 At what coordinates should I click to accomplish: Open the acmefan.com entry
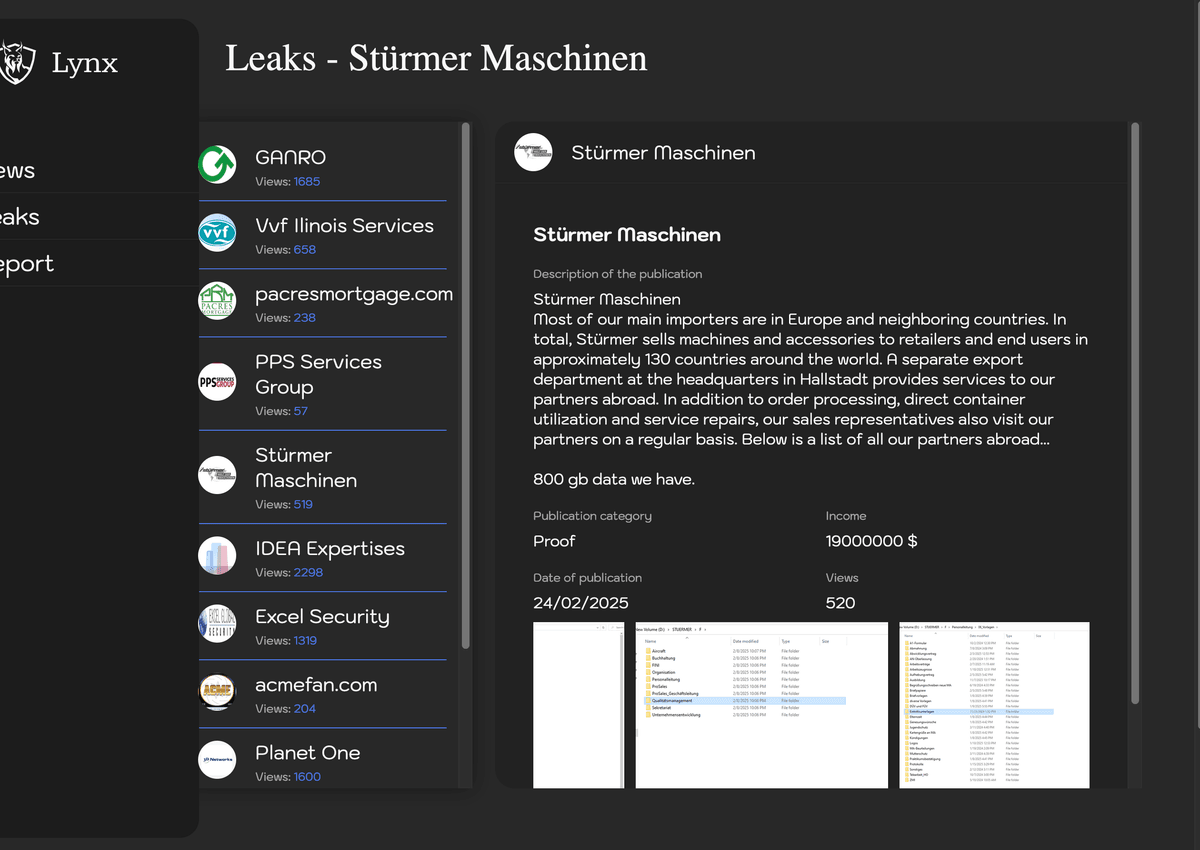[x=322, y=694]
